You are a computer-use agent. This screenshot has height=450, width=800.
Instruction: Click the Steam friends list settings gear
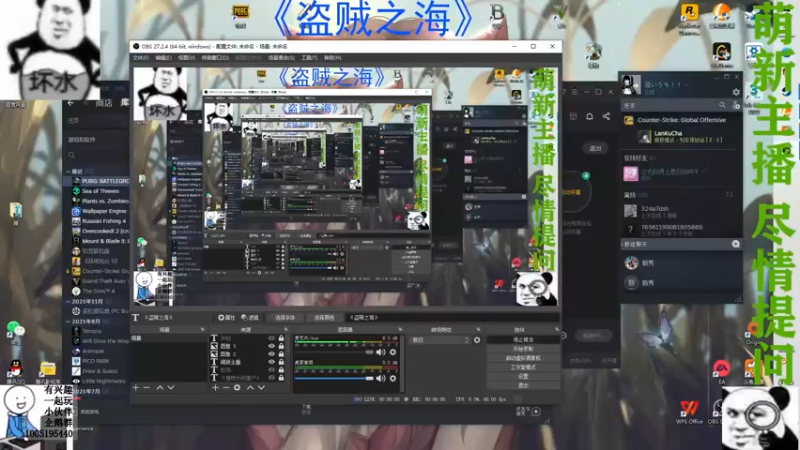[736, 92]
